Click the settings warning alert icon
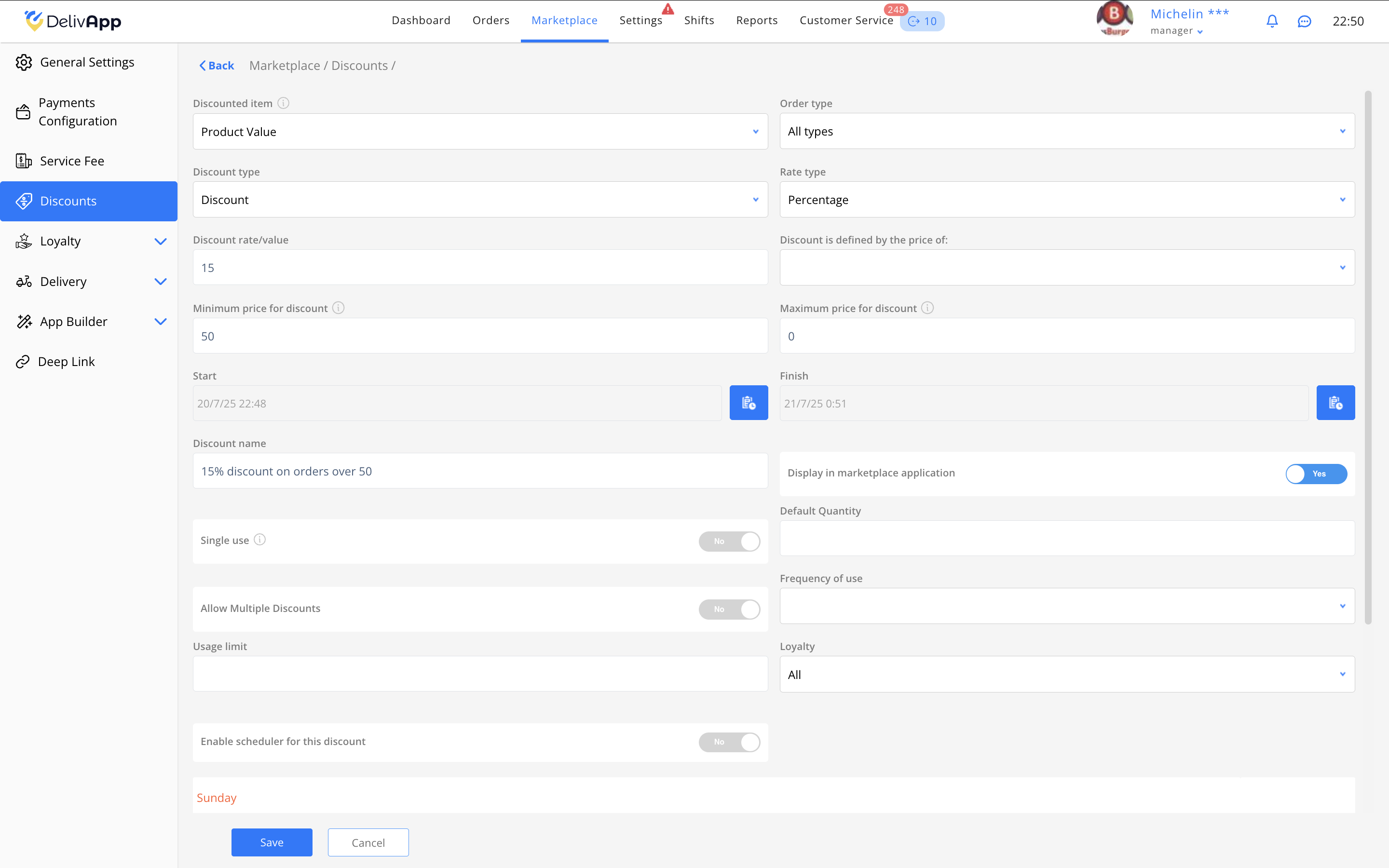Viewport: 1389px width, 868px height. (667, 9)
